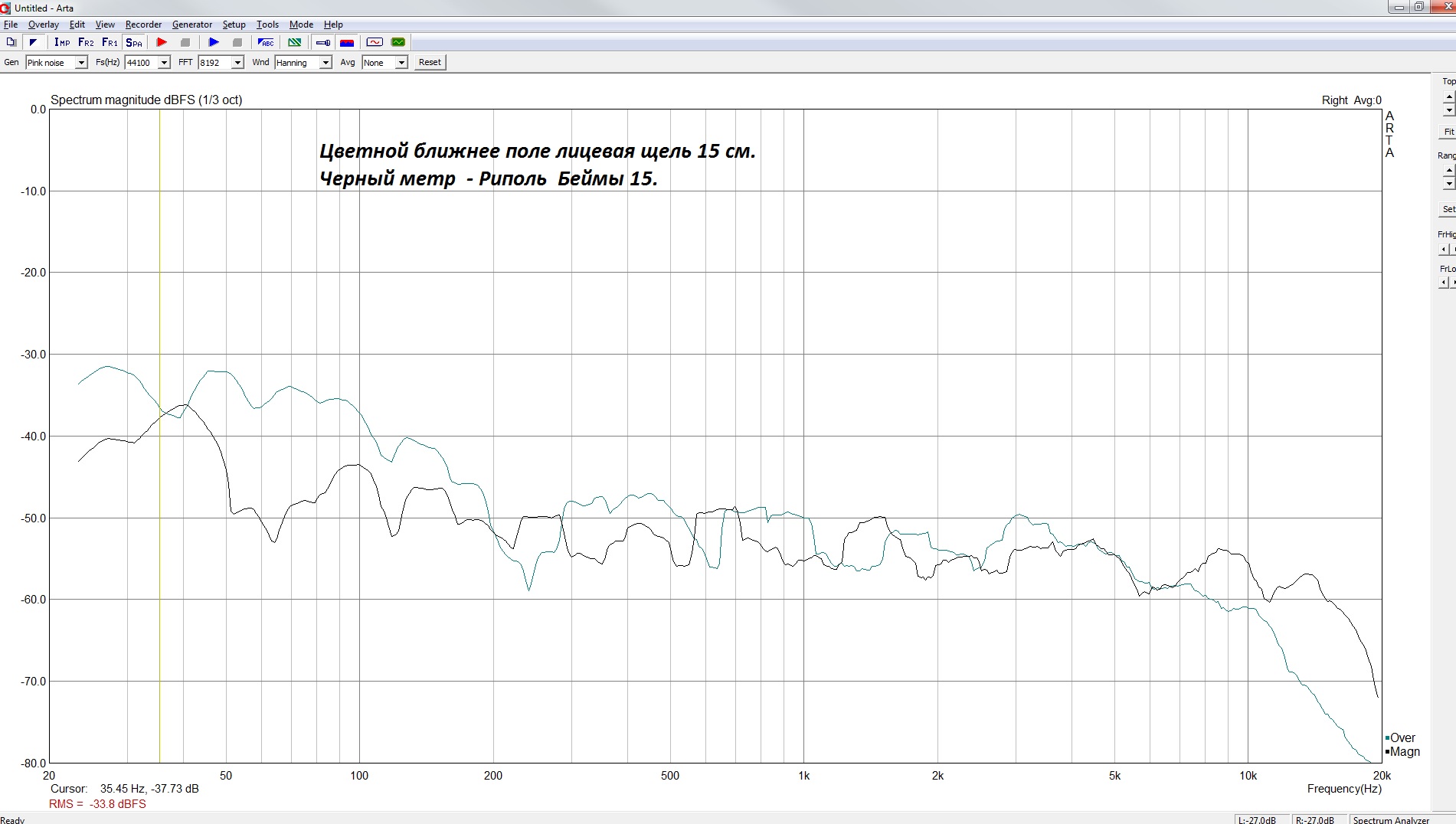Open the Overlay menu
This screenshot has height=824, width=1456.
[x=43, y=25]
